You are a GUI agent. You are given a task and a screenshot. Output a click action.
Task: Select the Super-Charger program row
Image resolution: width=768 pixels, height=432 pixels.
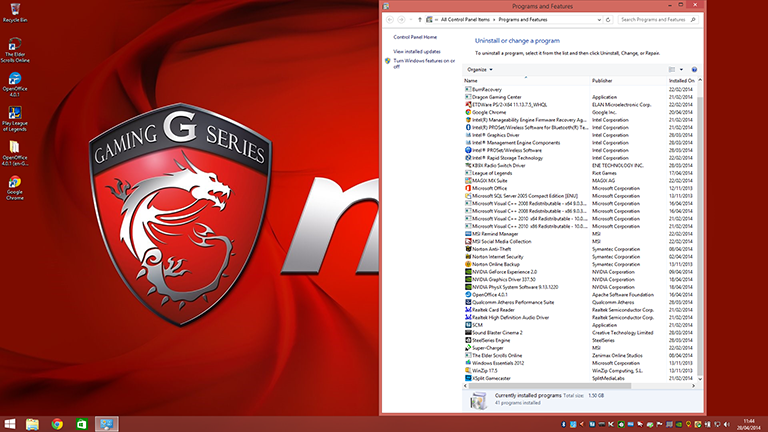579,348
